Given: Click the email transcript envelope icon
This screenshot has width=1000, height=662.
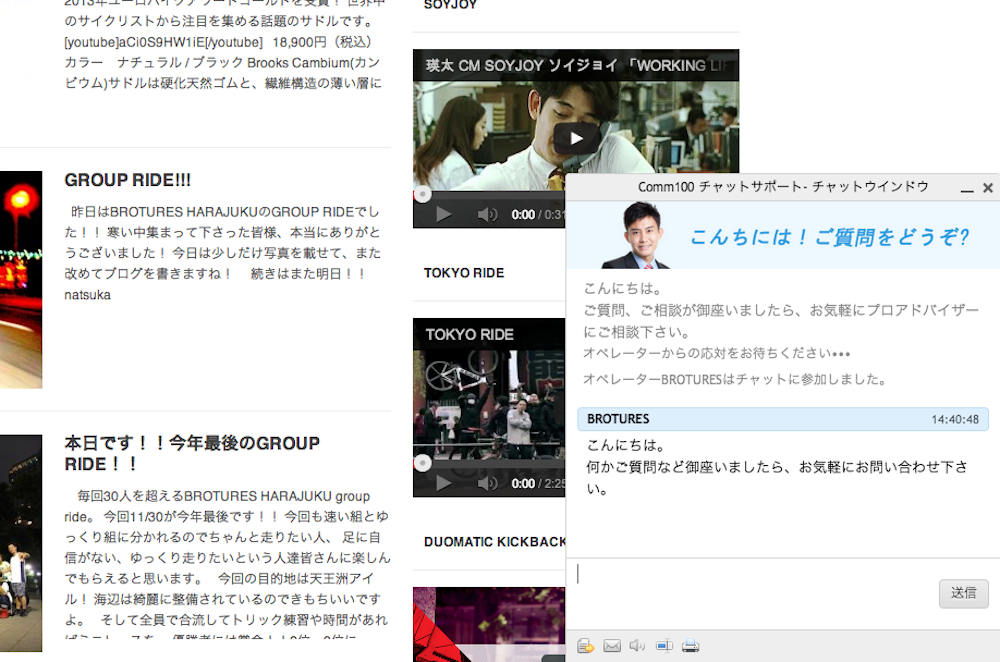Looking at the screenshot, I should click(612, 646).
